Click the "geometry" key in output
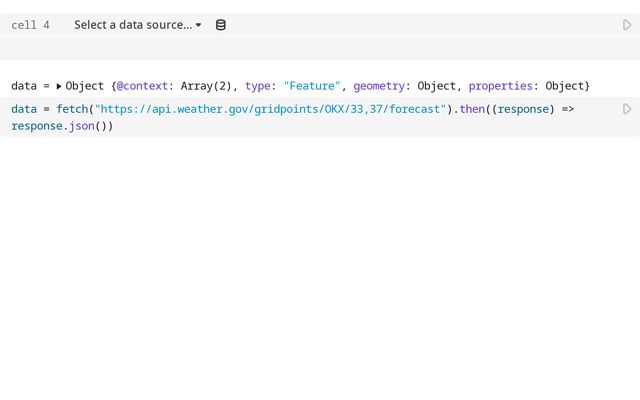Viewport: 640px width, 400px height. (379, 86)
